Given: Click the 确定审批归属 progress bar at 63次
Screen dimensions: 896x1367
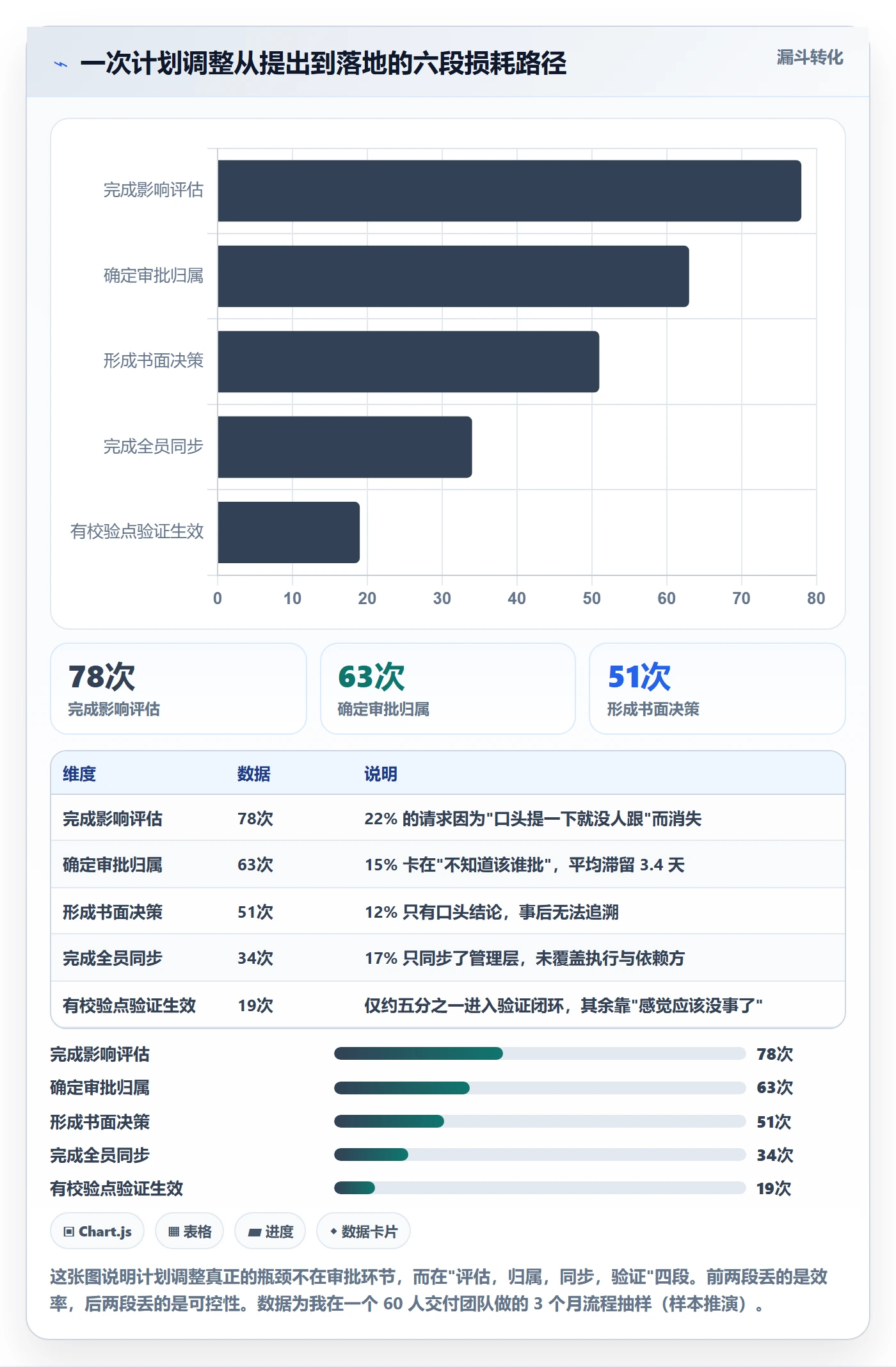Looking at the screenshot, I should pyautogui.click(x=540, y=1087).
